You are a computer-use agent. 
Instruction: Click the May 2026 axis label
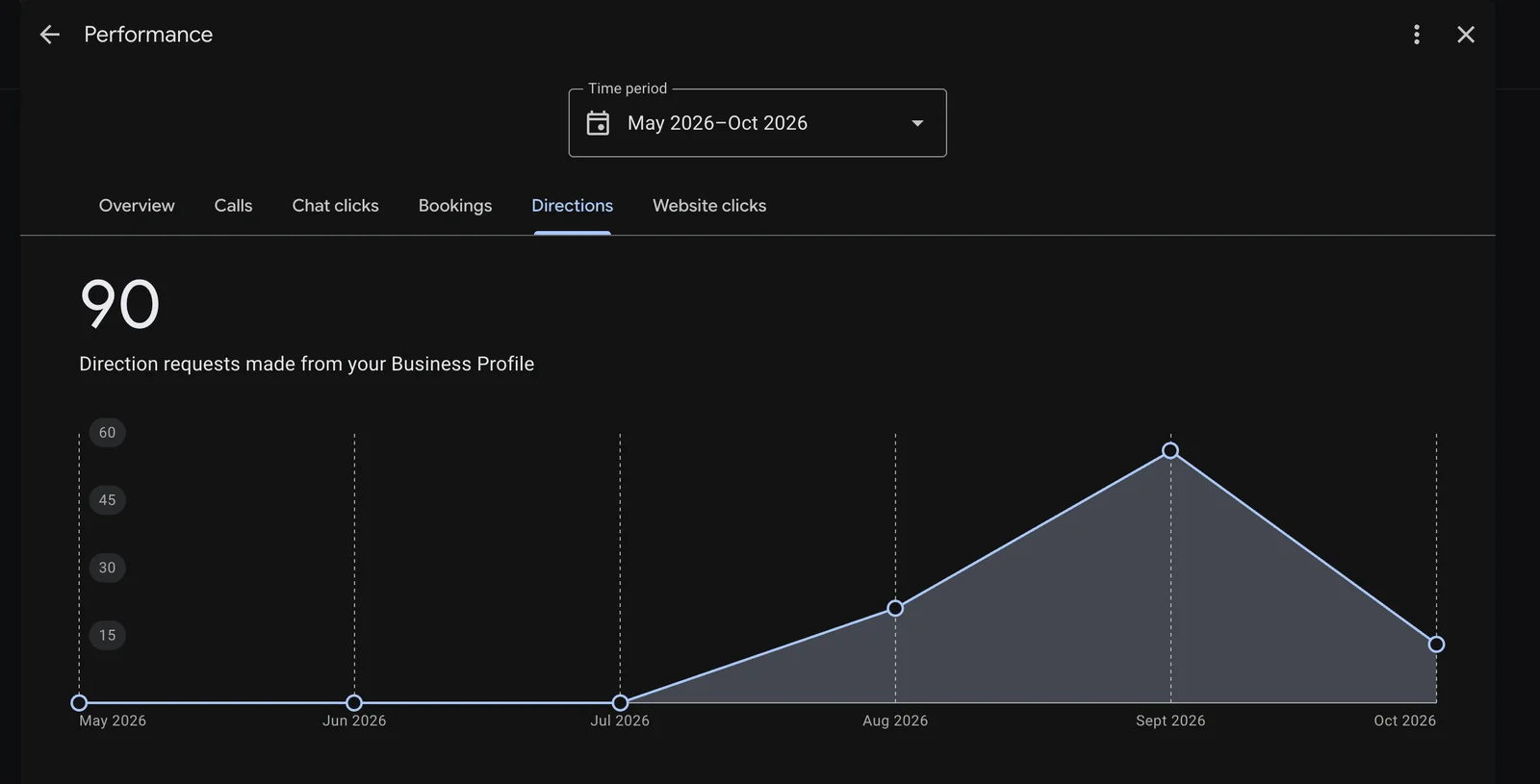tap(113, 721)
